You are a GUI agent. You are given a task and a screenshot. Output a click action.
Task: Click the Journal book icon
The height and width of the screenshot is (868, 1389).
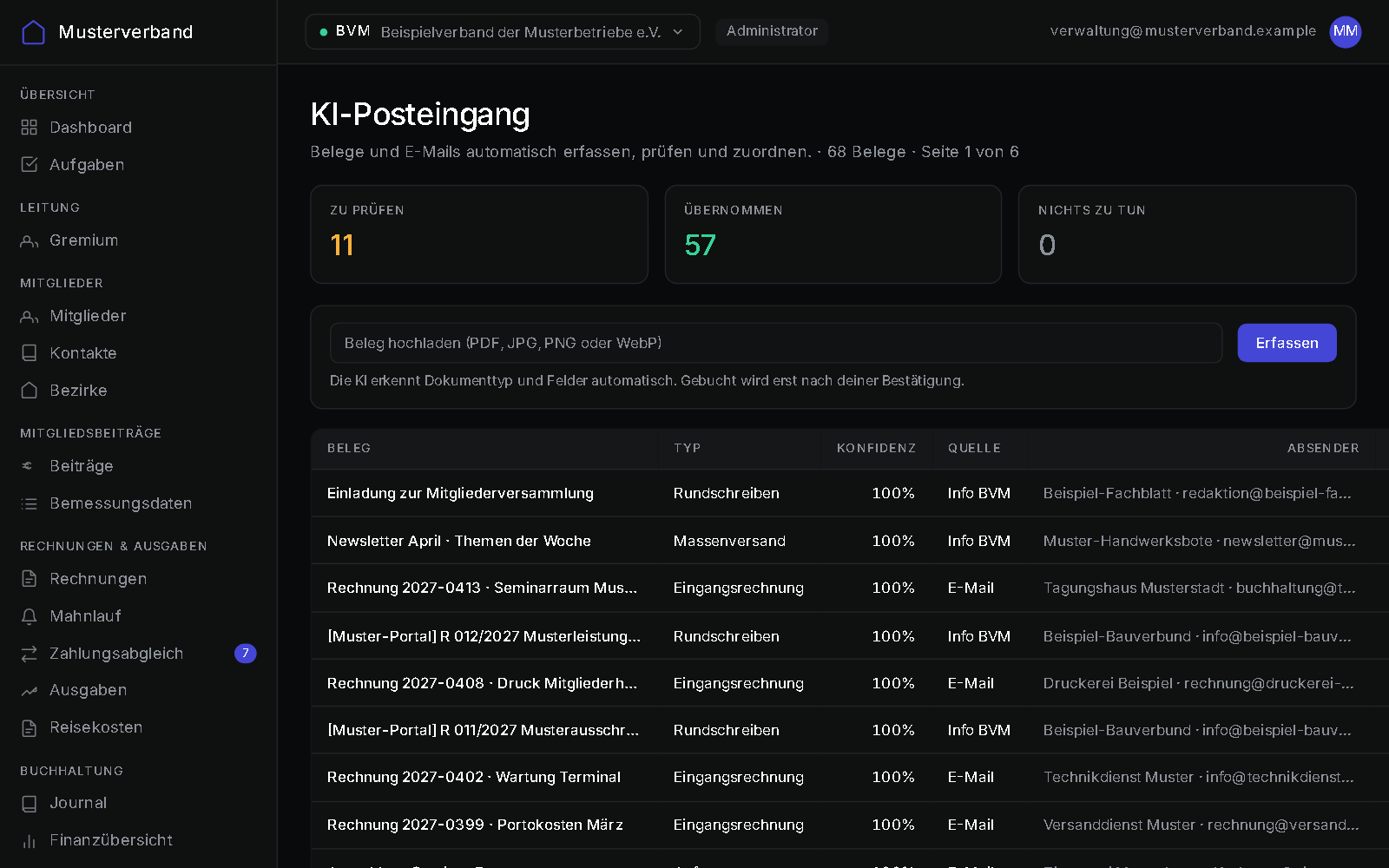click(x=30, y=804)
